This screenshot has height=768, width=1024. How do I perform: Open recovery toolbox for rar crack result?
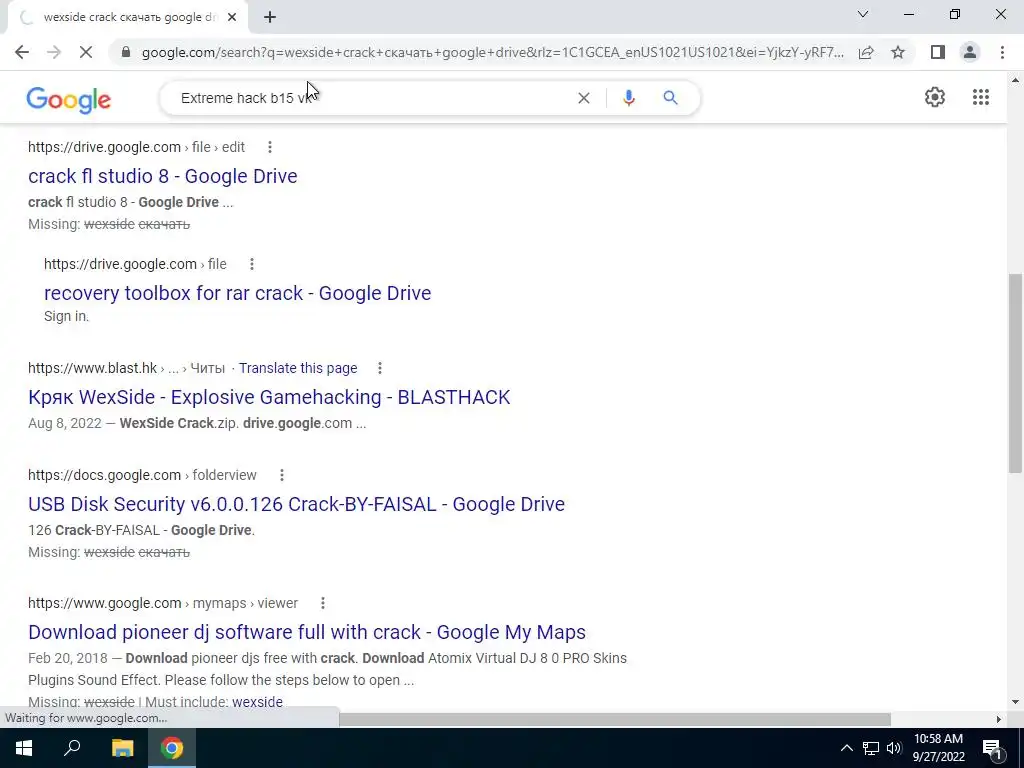coord(238,293)
